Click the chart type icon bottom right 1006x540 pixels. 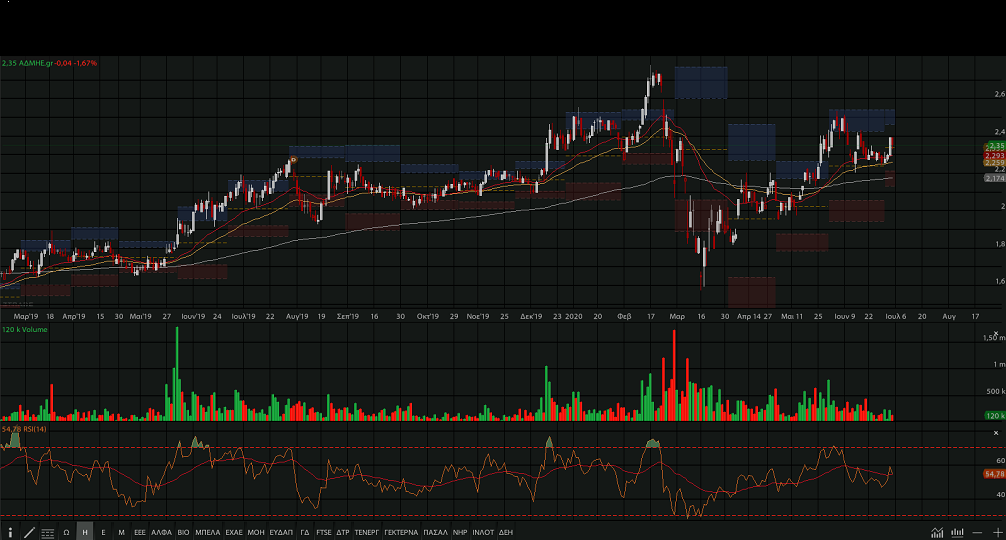coord(937,533)
